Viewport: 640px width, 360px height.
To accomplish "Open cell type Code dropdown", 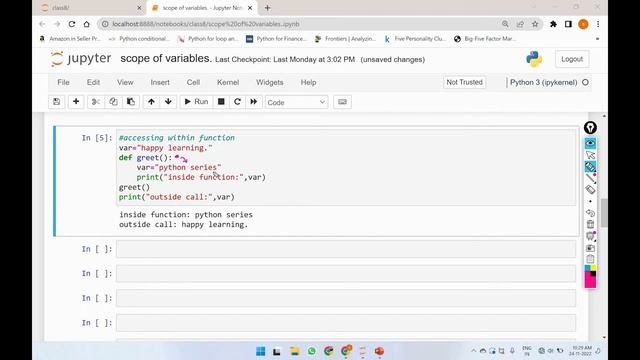I will tap(296, 102).
